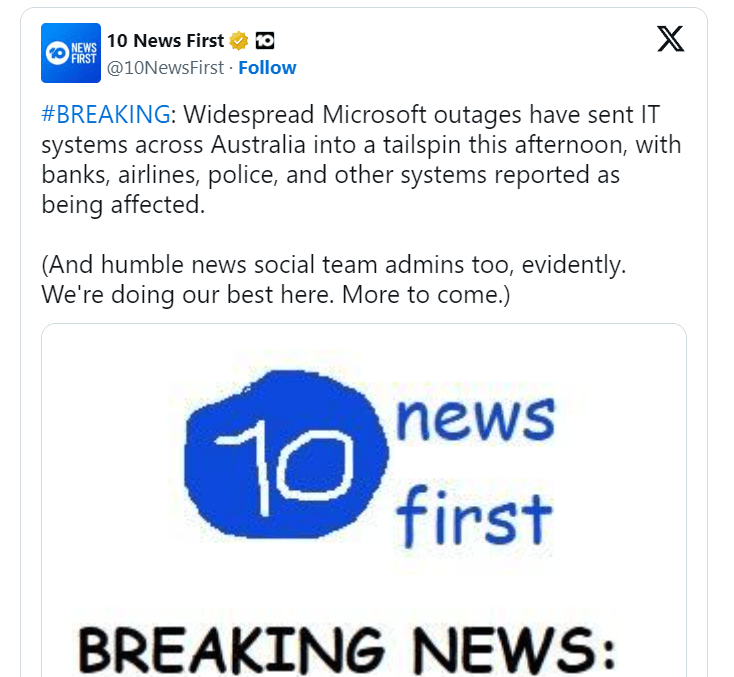
Task: Click the handwritten word "news" in the image
Action: click(x=474, y=423)
